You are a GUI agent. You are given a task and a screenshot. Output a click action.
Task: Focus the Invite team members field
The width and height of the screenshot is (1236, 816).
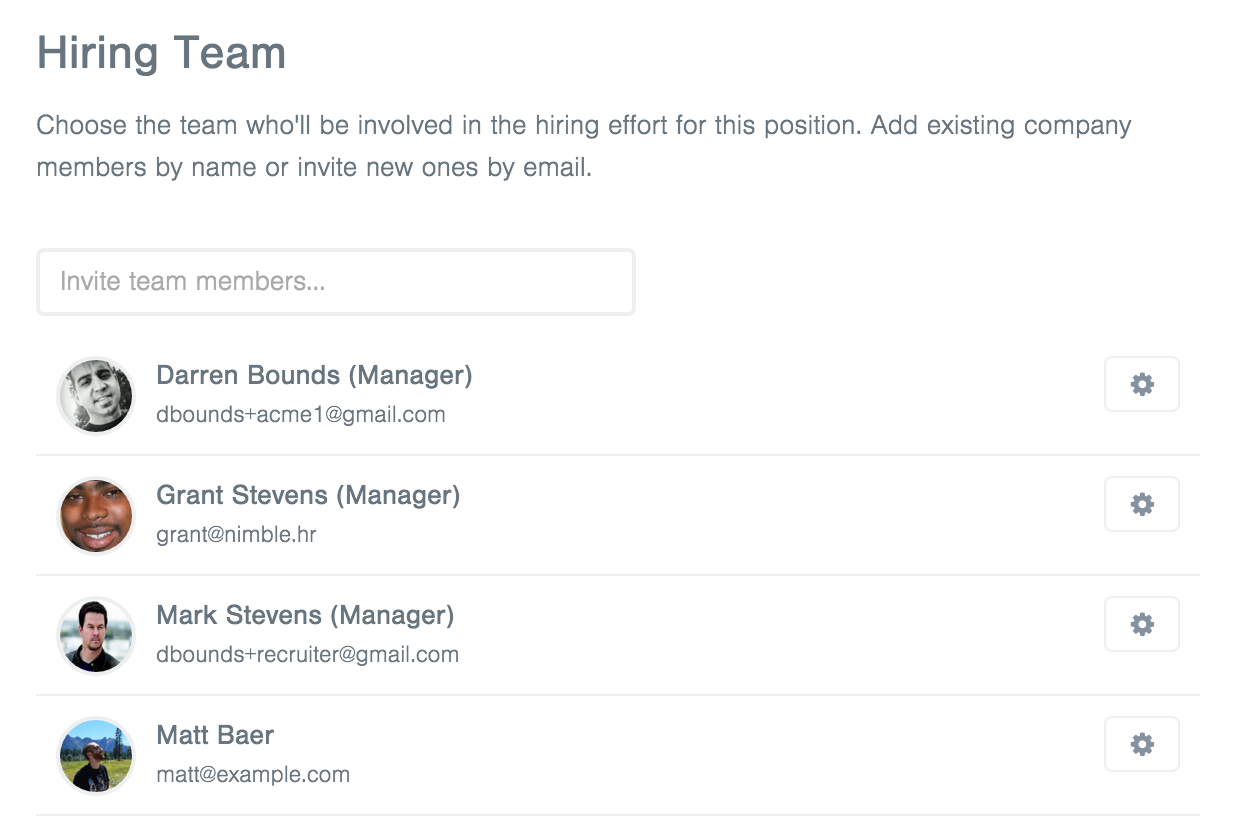tap(336, 282)
